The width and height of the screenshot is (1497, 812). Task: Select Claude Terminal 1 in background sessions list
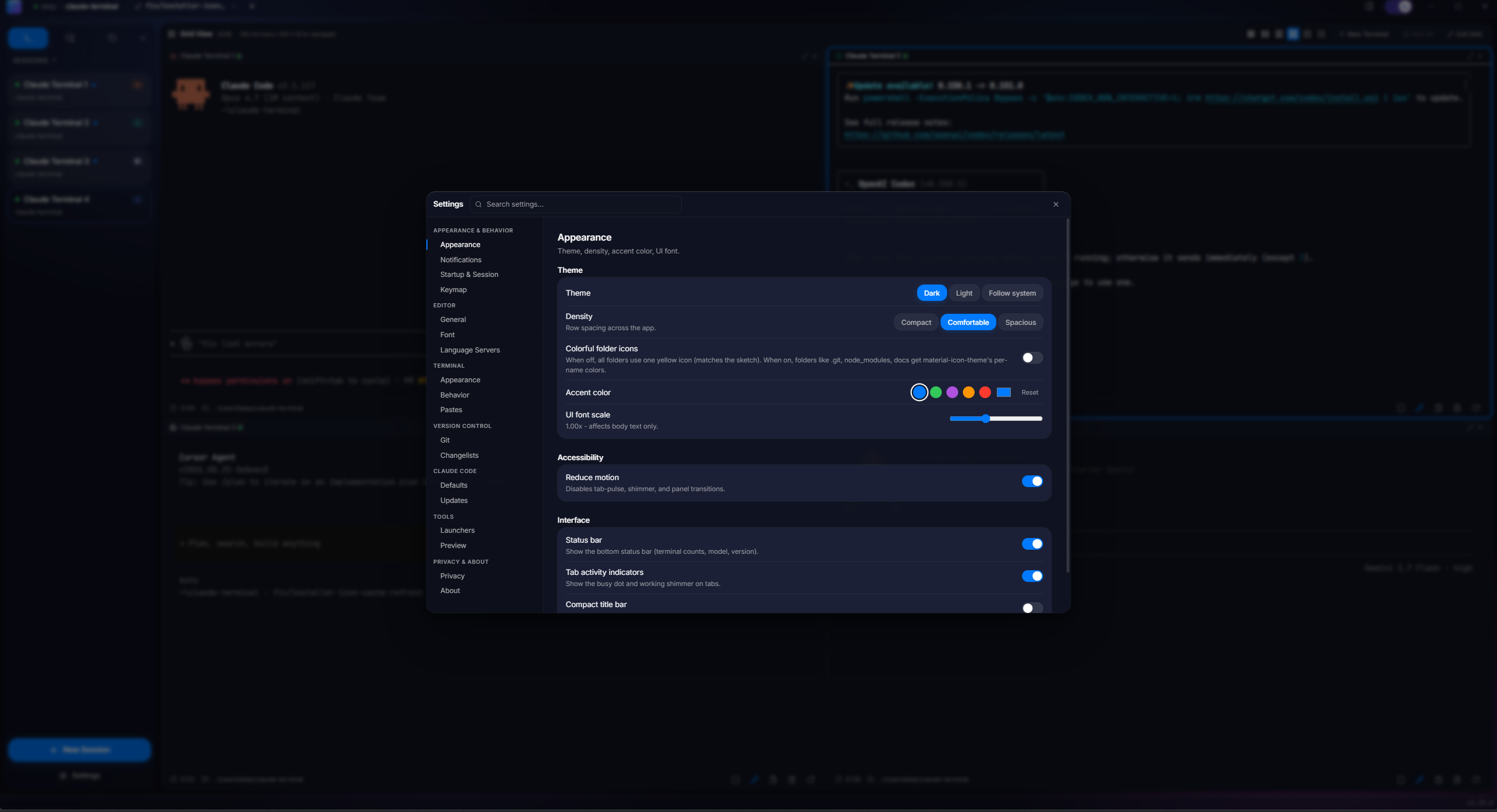pos(80,90)
